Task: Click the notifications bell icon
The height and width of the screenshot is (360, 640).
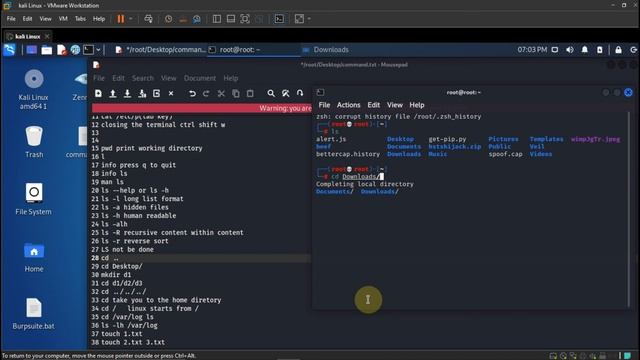Action: point(584,50)
